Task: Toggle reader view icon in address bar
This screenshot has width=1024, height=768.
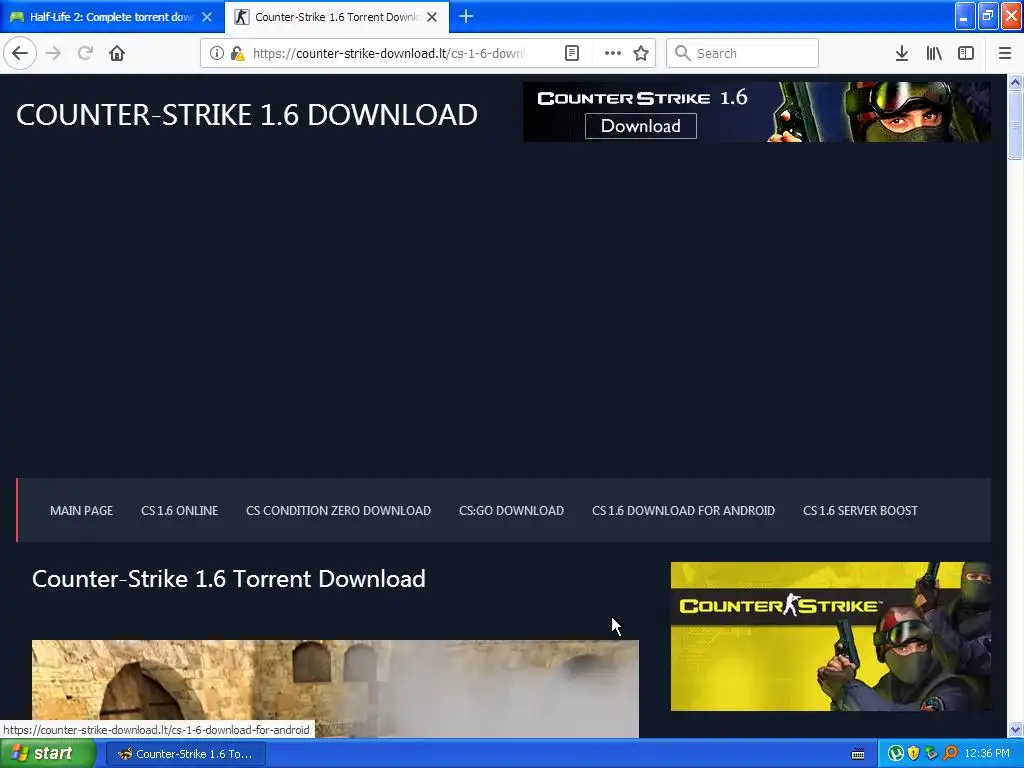Action: [x=571, y=53]
